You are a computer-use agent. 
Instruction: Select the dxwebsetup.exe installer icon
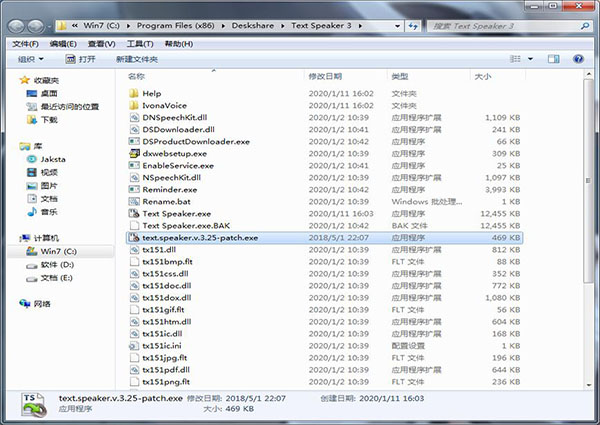click(134, 153)
